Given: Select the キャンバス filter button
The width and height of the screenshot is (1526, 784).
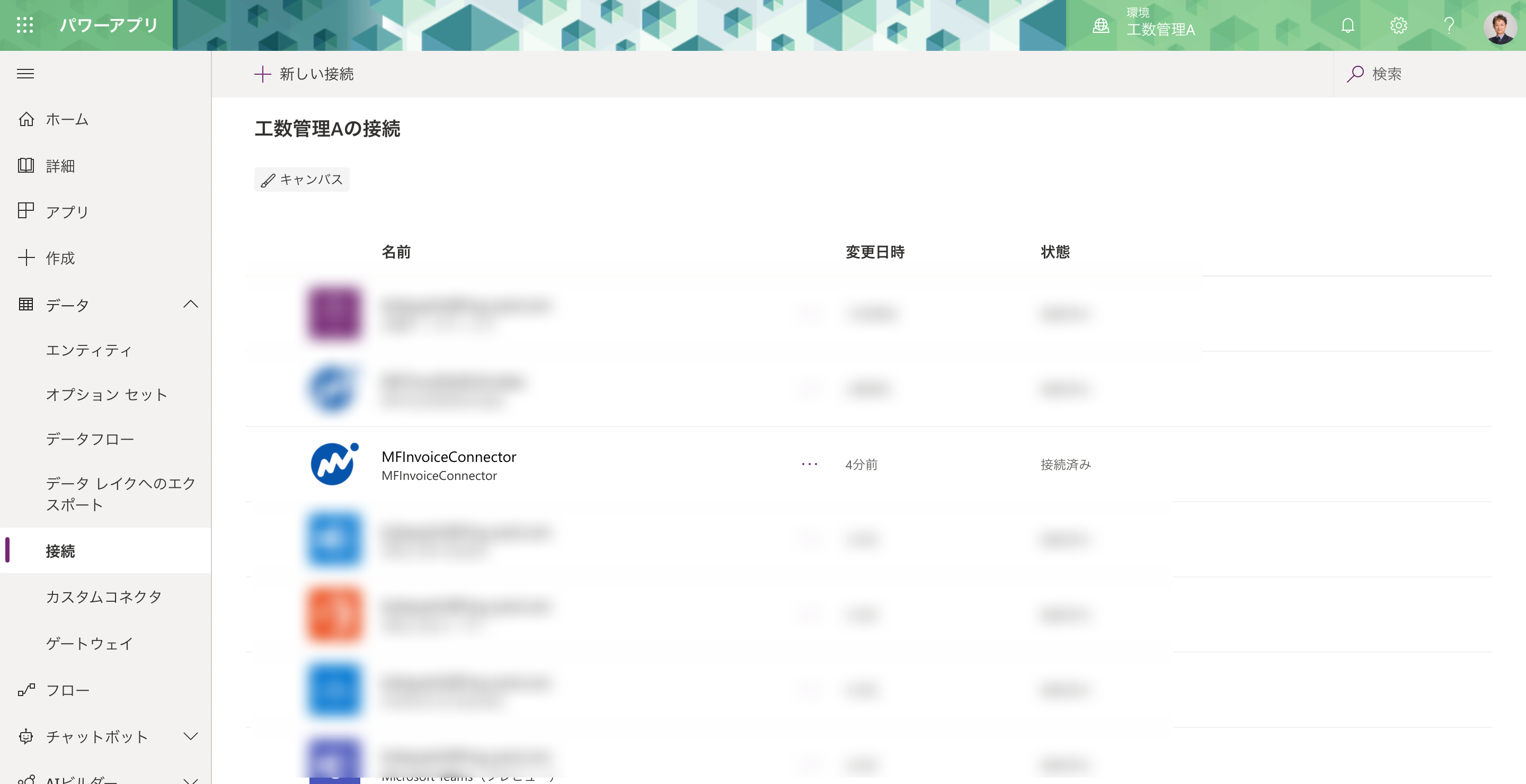Looking at the screenshot, I should [x=301, y=180].
